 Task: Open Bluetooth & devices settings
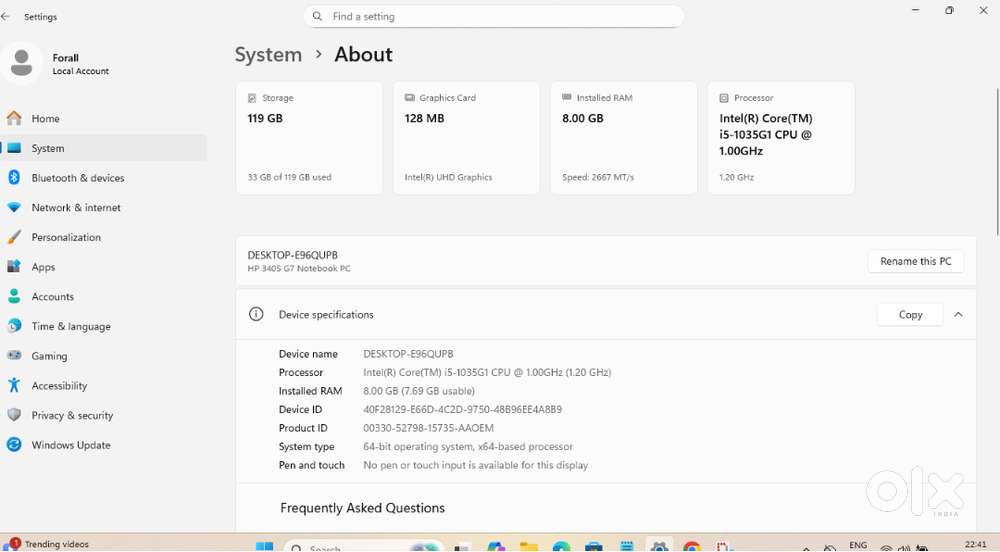(x=77, y=178)
